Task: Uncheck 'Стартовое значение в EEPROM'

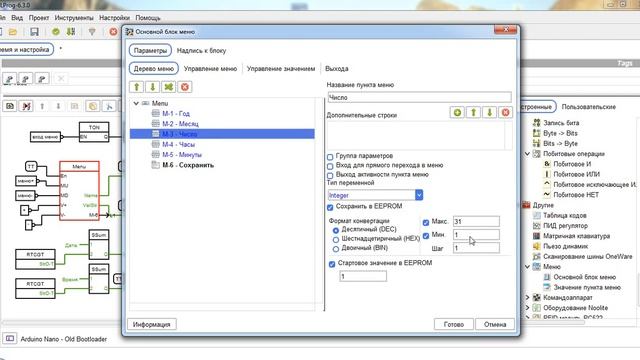Action: coord(332,264)
